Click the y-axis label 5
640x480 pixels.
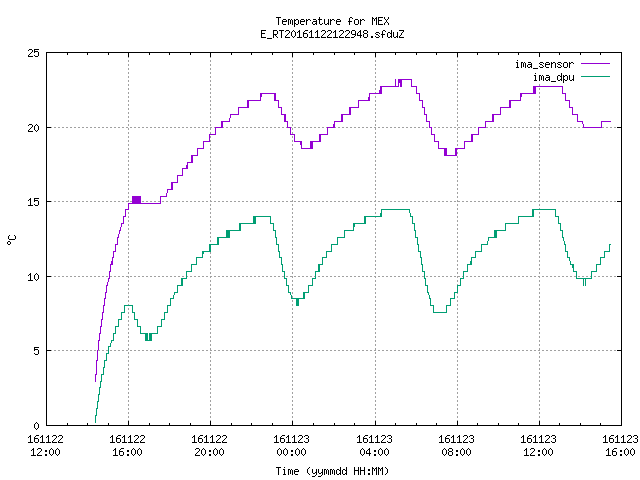[36, 351]
